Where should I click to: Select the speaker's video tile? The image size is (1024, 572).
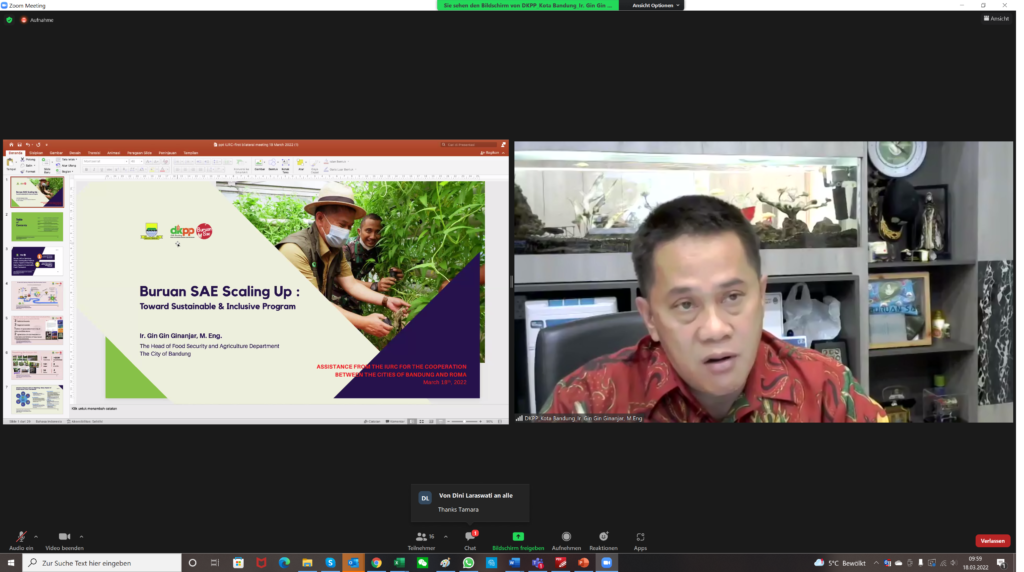click(x=763, y=281)
